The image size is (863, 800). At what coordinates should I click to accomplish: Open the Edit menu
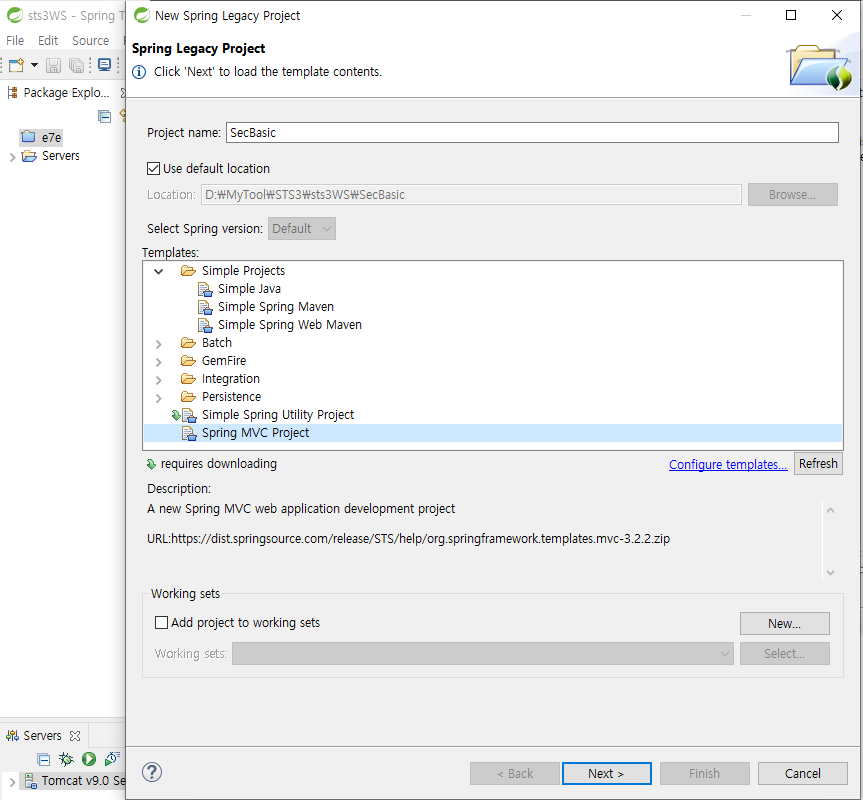point(48,40)
